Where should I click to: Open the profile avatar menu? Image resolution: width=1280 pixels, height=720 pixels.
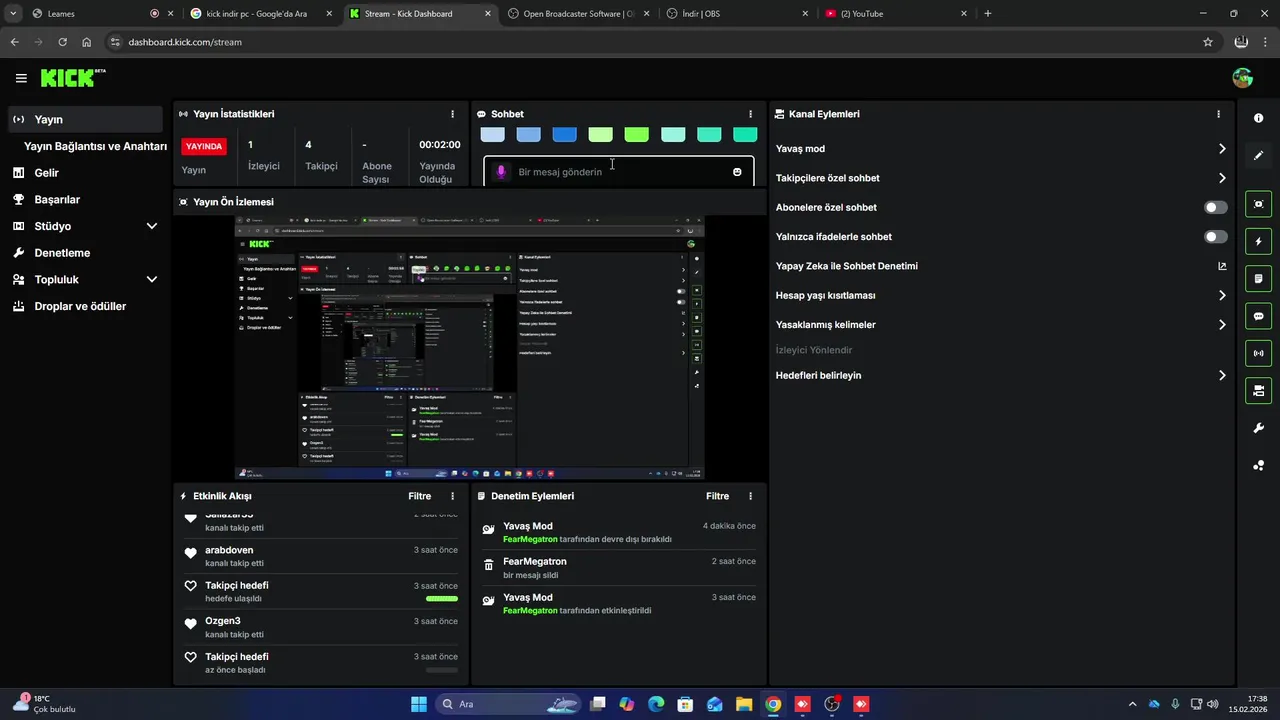coord(1243,78)
